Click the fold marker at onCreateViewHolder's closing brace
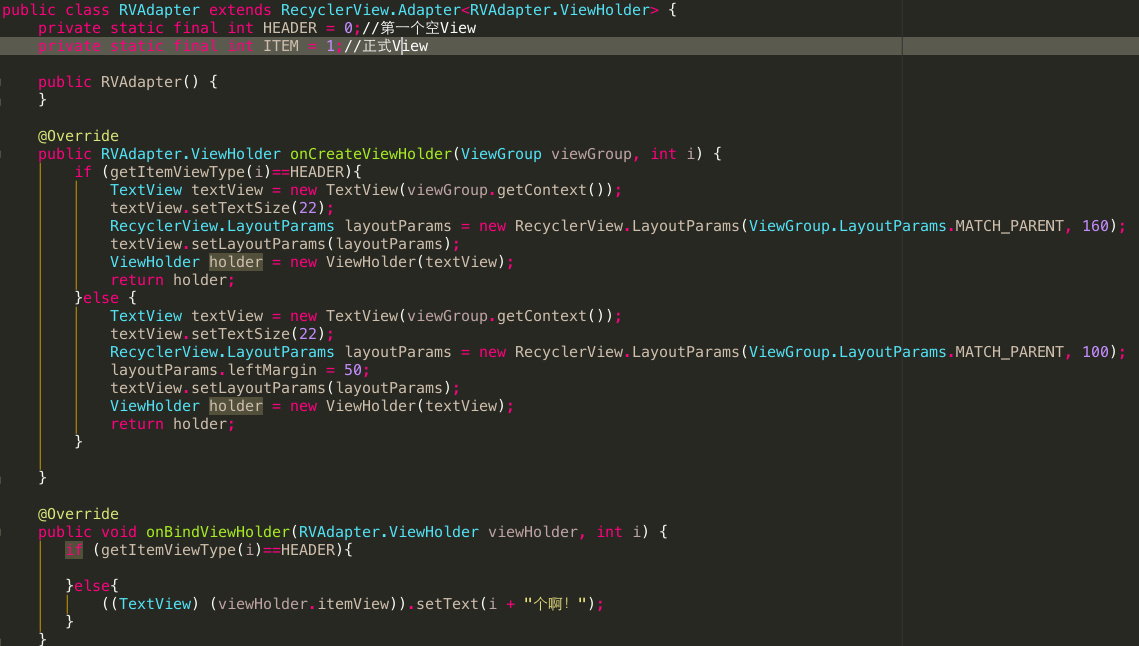This screenshot has width=1139, height=646. pos(3,478)
